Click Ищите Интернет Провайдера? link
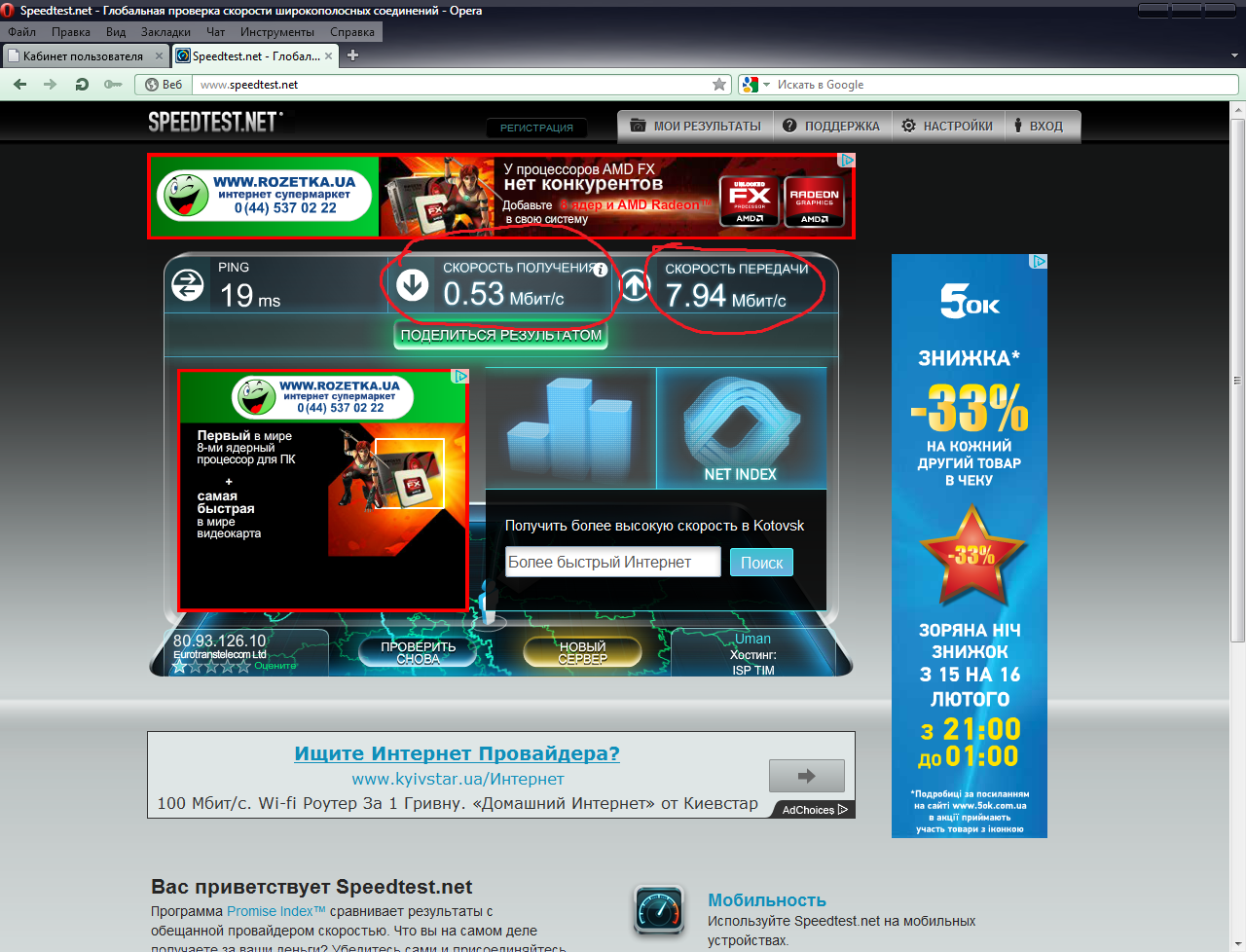 (457, 753)
